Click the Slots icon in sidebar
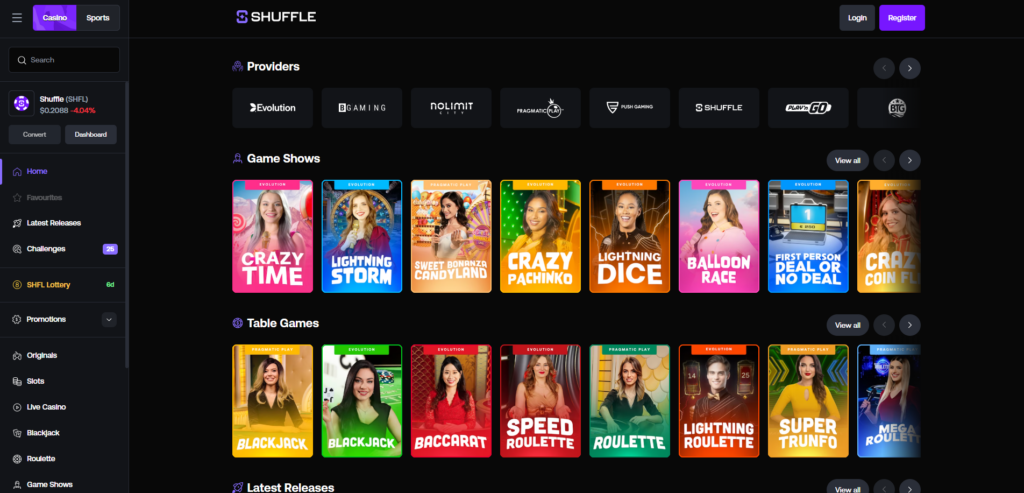The height and width of the screenshot is (493, 1024). (17, 381)
